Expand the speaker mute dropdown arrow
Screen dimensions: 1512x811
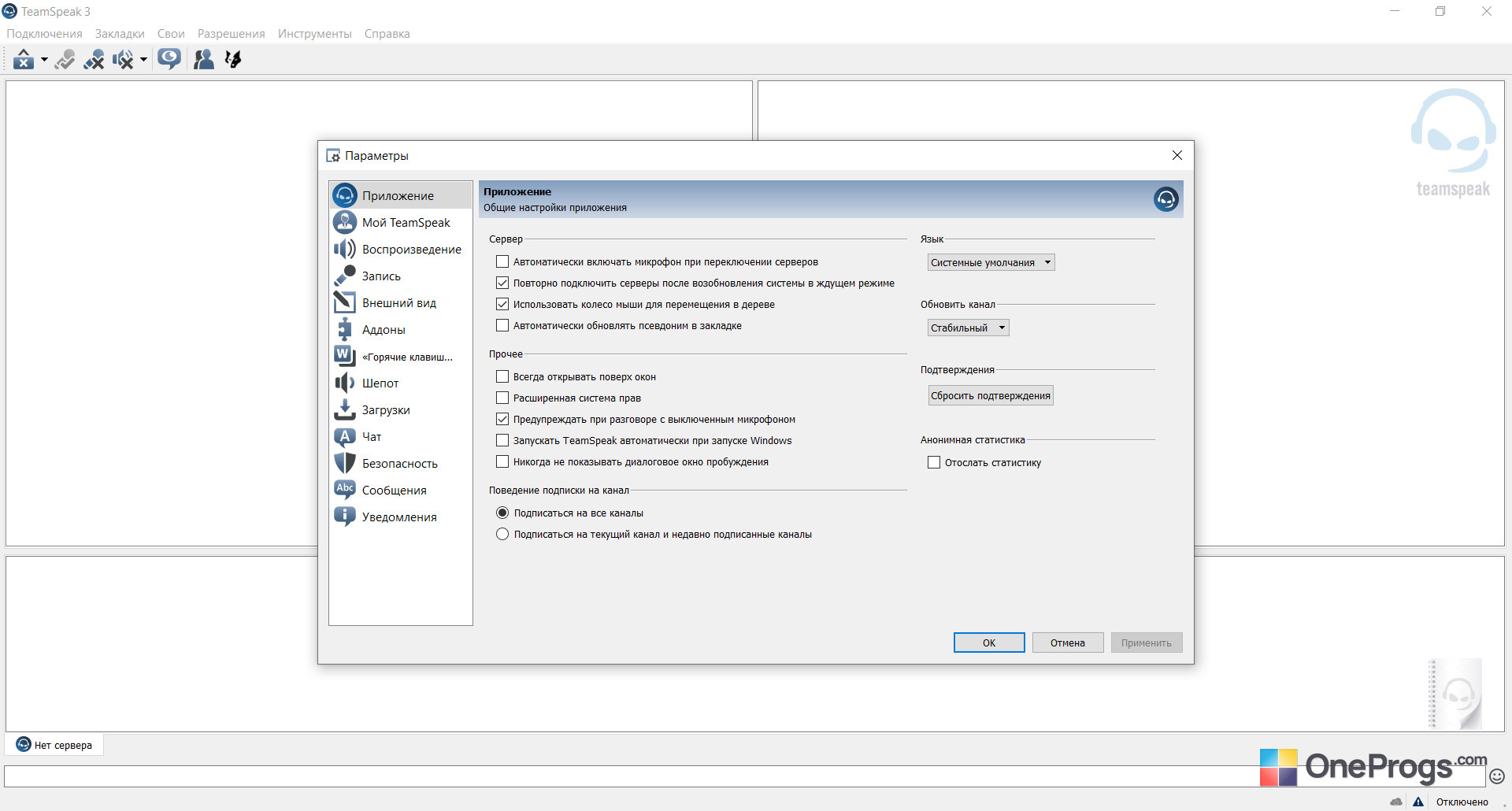(x=143, y=59)
